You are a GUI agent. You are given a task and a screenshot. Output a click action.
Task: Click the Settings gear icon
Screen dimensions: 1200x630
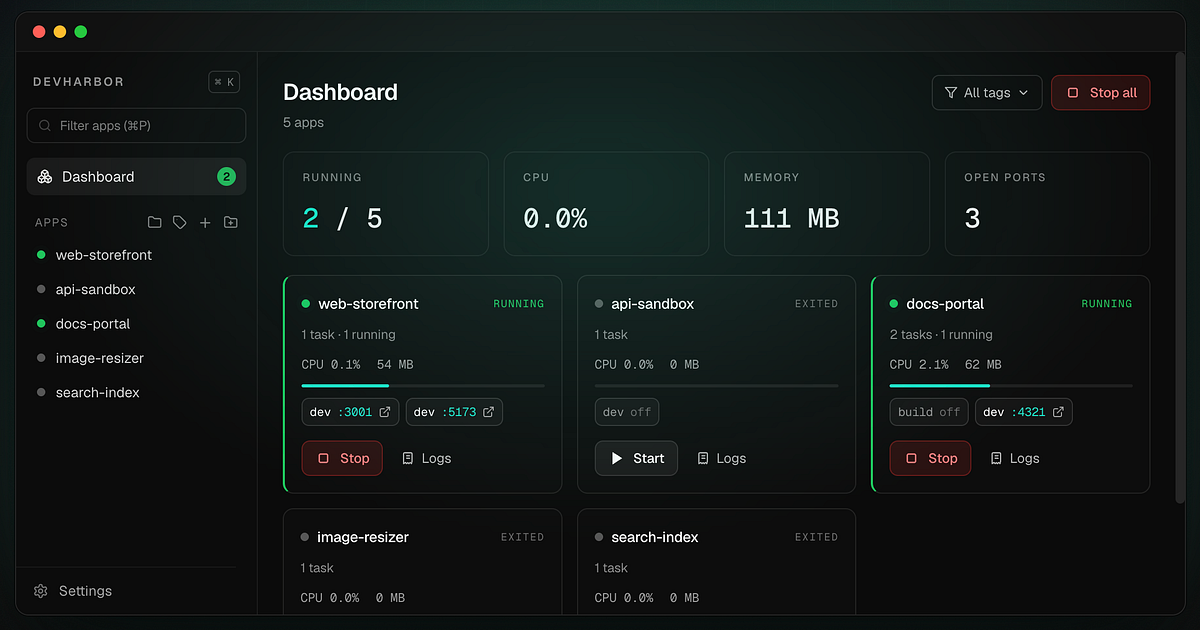[41, 591]
